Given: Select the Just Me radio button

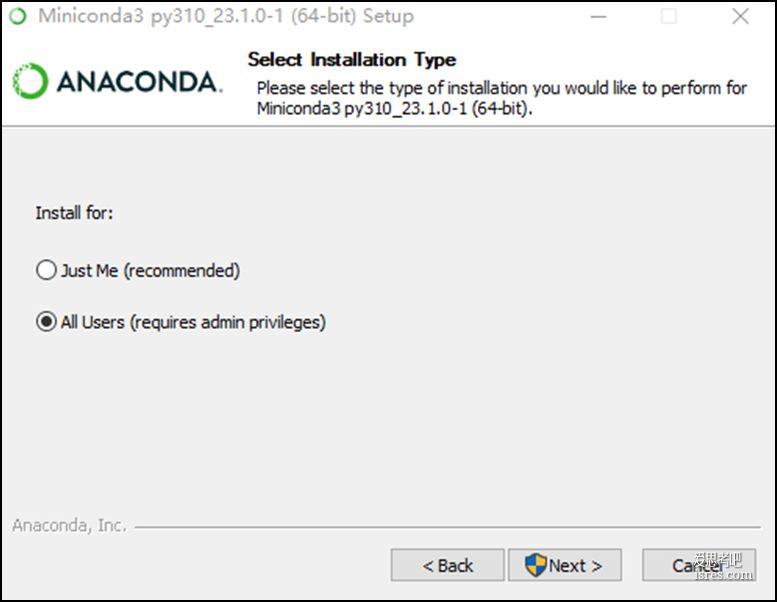Looking at the screenshot, I should (46, 271).
